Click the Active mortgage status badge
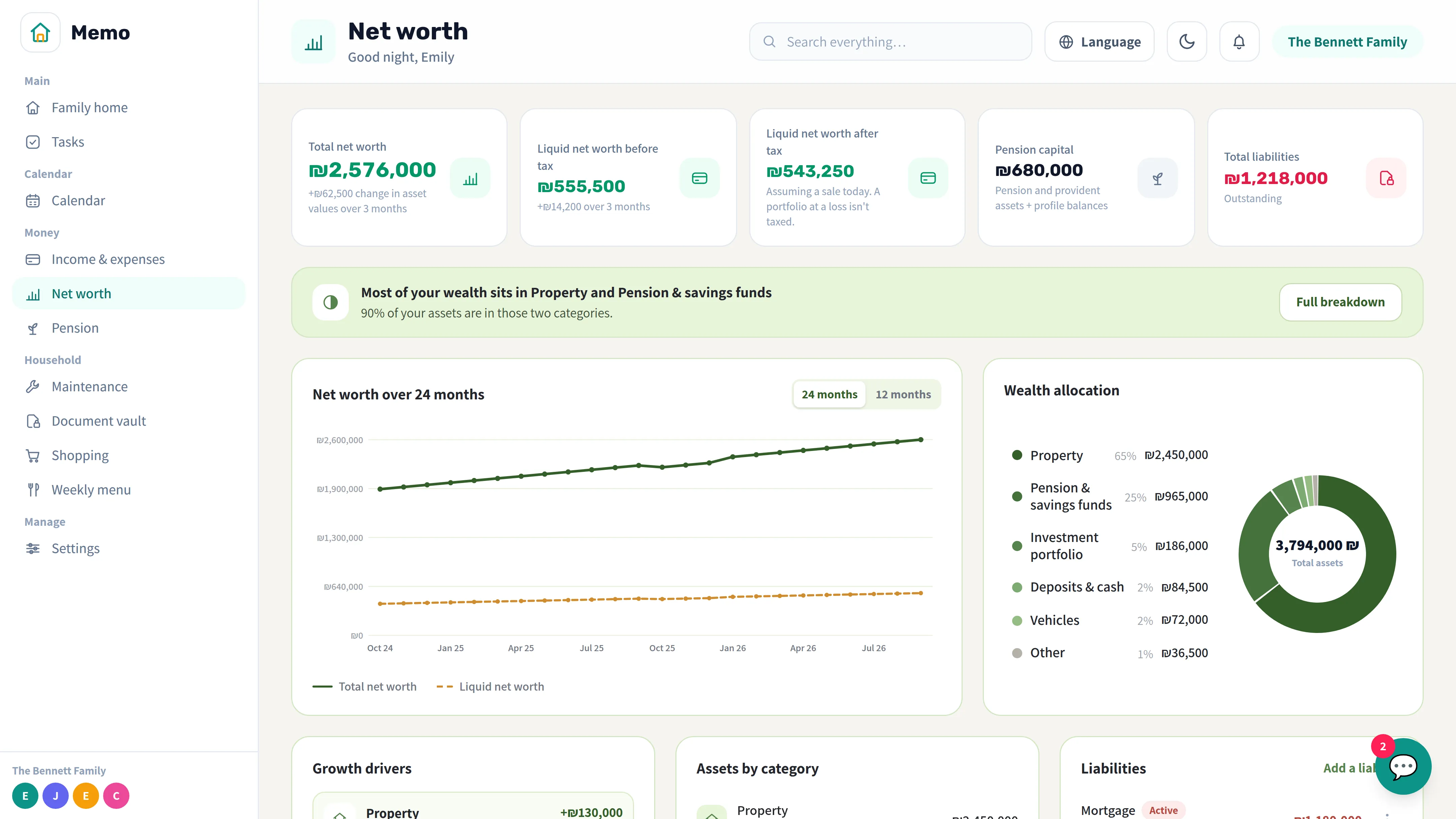The image size is (1456, 819). [1163, 811]
